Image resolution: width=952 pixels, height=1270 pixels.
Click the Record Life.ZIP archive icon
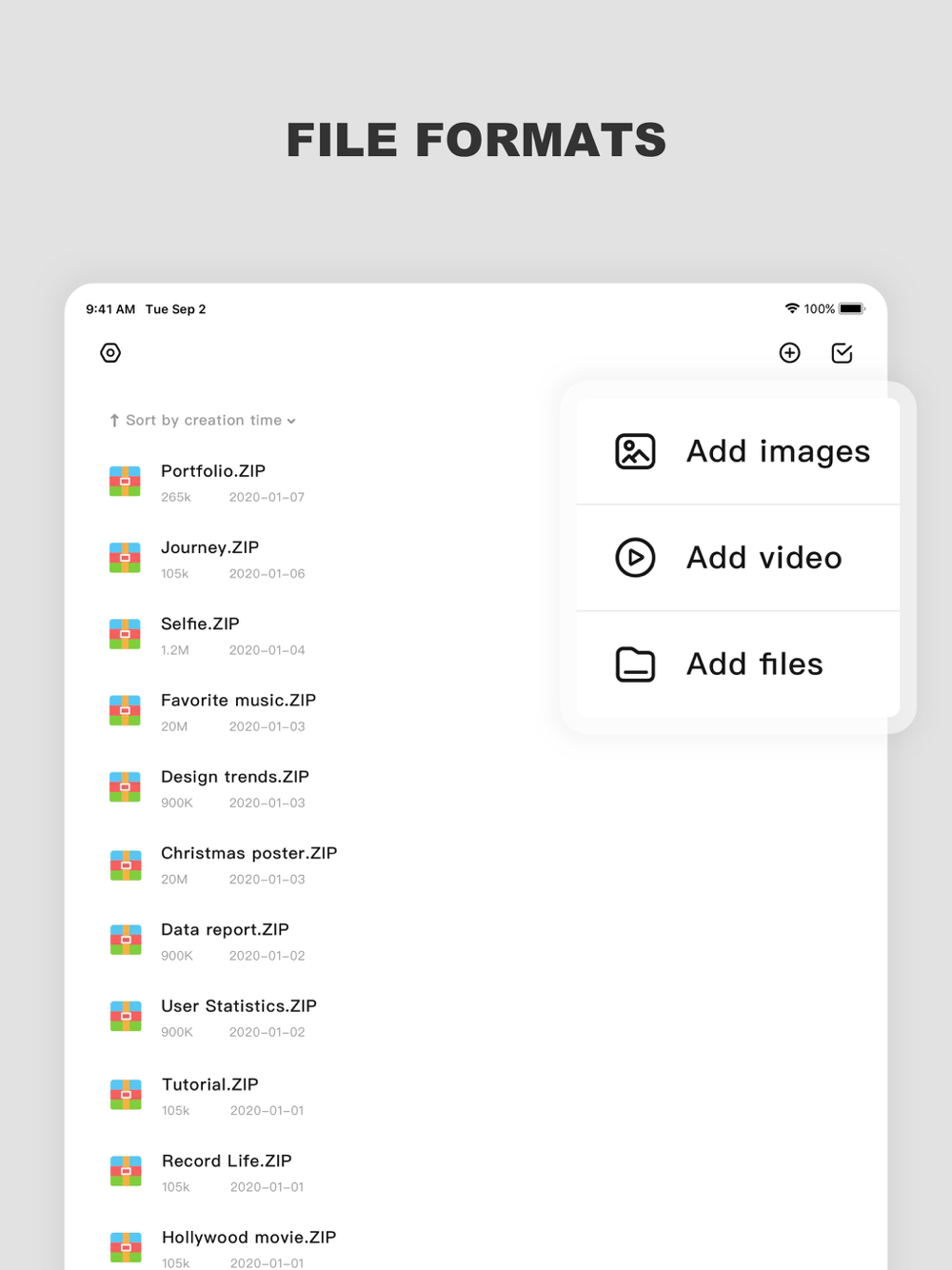[126, 1171]
